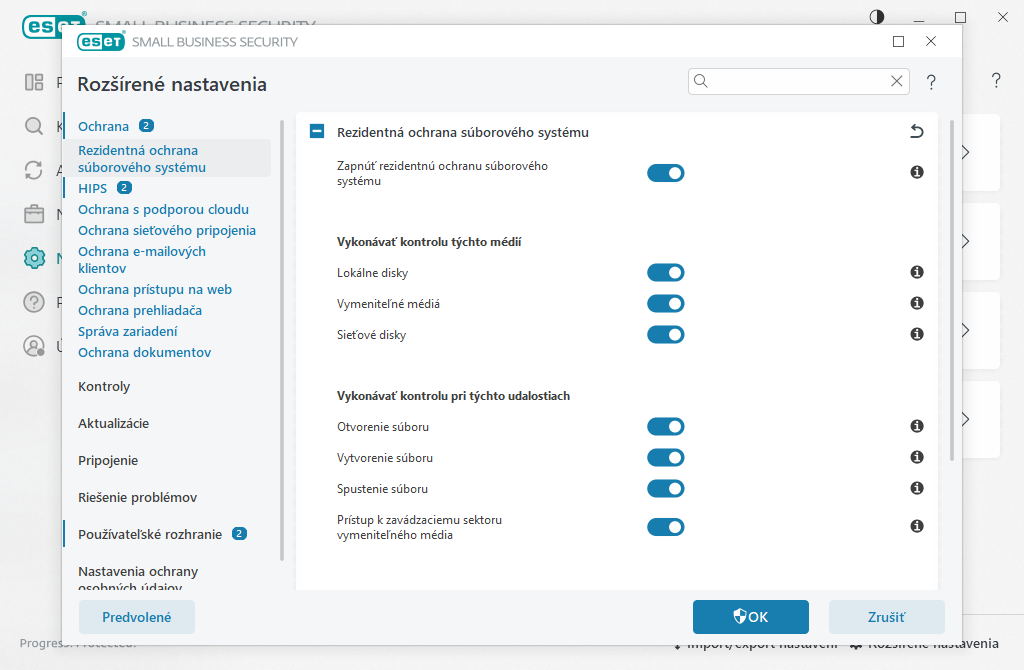This screenshot has height=670, width=1024.
Task: Click the revert arrow icon in section header
Action: pos(916,132)
